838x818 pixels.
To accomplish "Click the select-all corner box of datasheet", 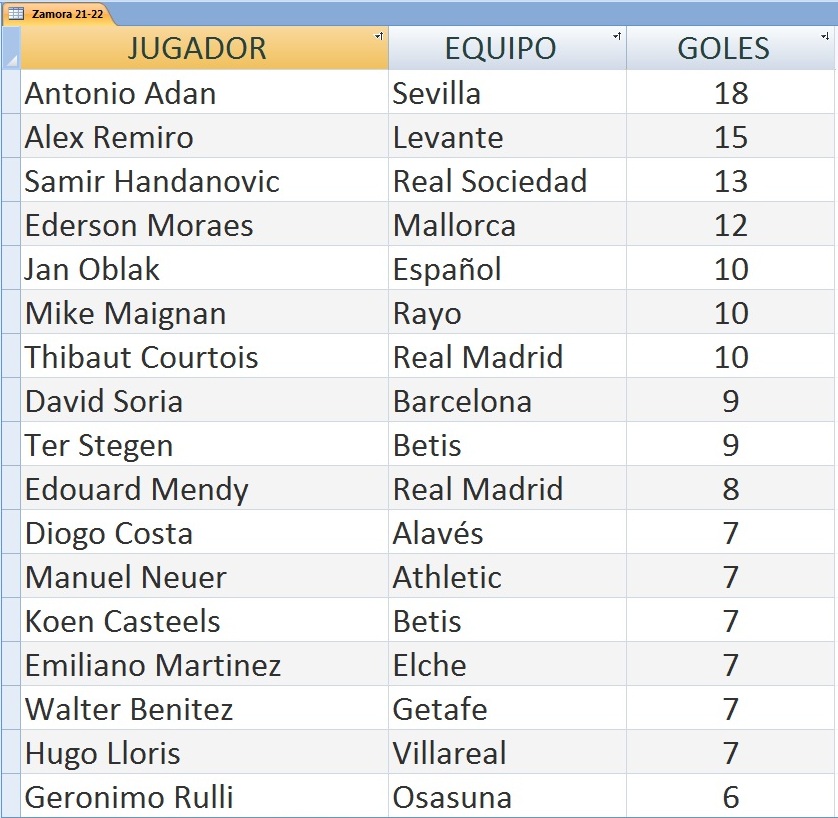I will coord(11,48).
